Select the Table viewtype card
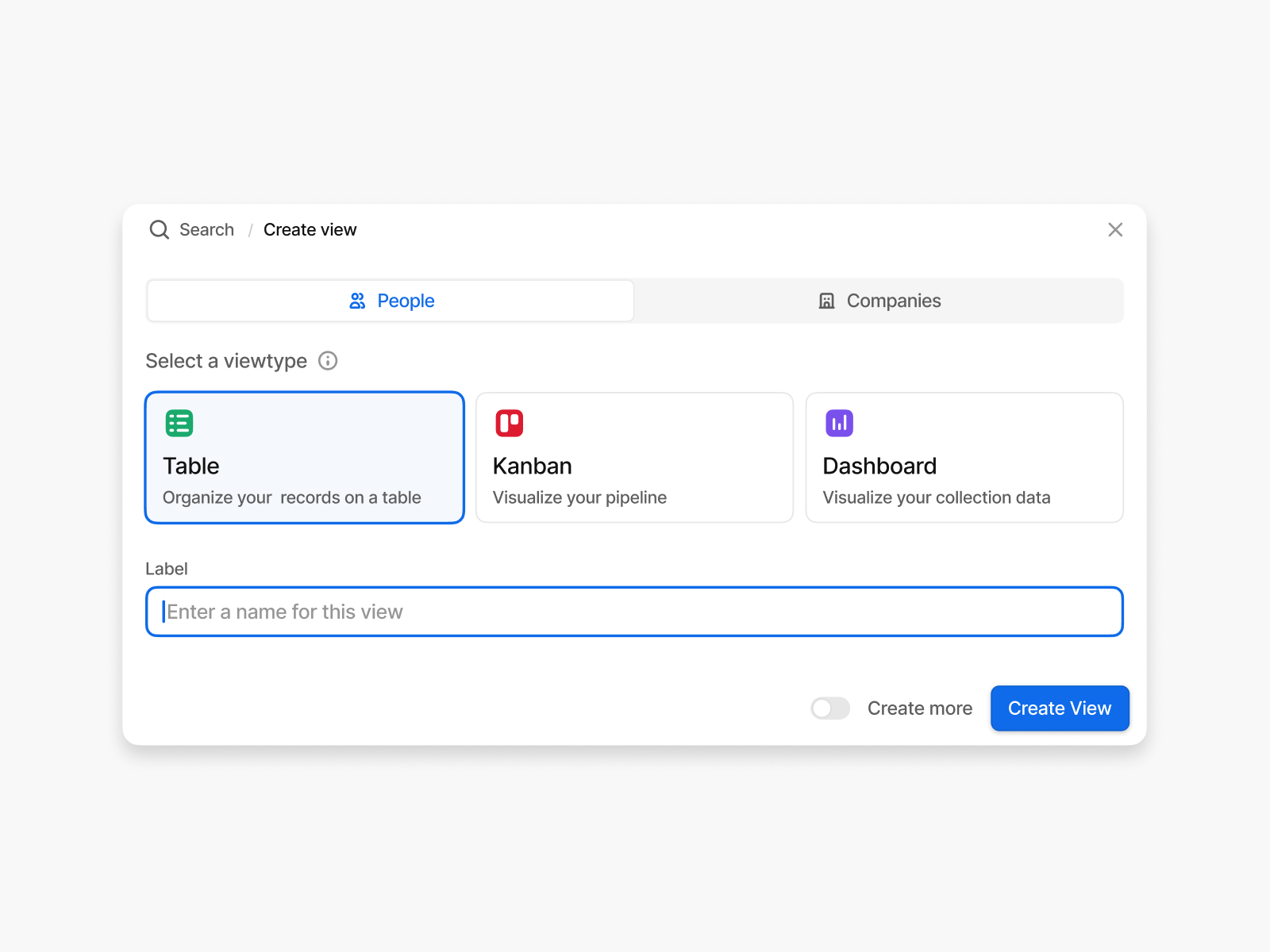The height and width of the screenshot is (952, 1270). click(304, 458)
